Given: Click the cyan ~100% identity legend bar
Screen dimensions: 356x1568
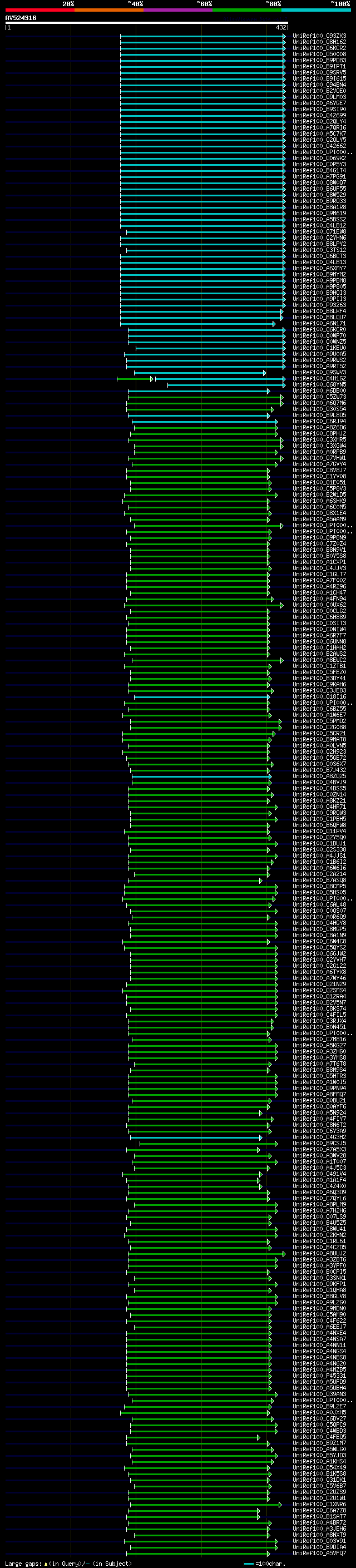Looking at the screenshot, I should pos(316,10).
